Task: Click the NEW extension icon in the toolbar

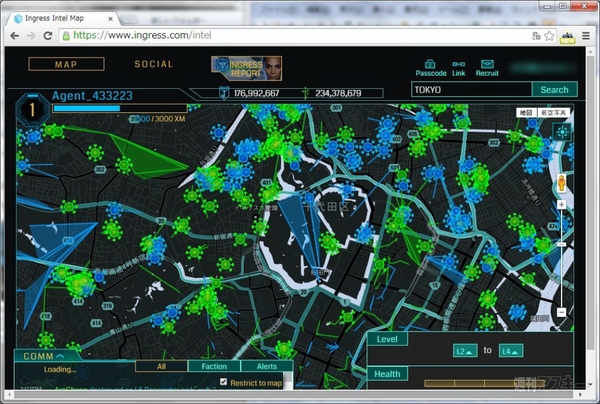Action: tap(567, 37)
